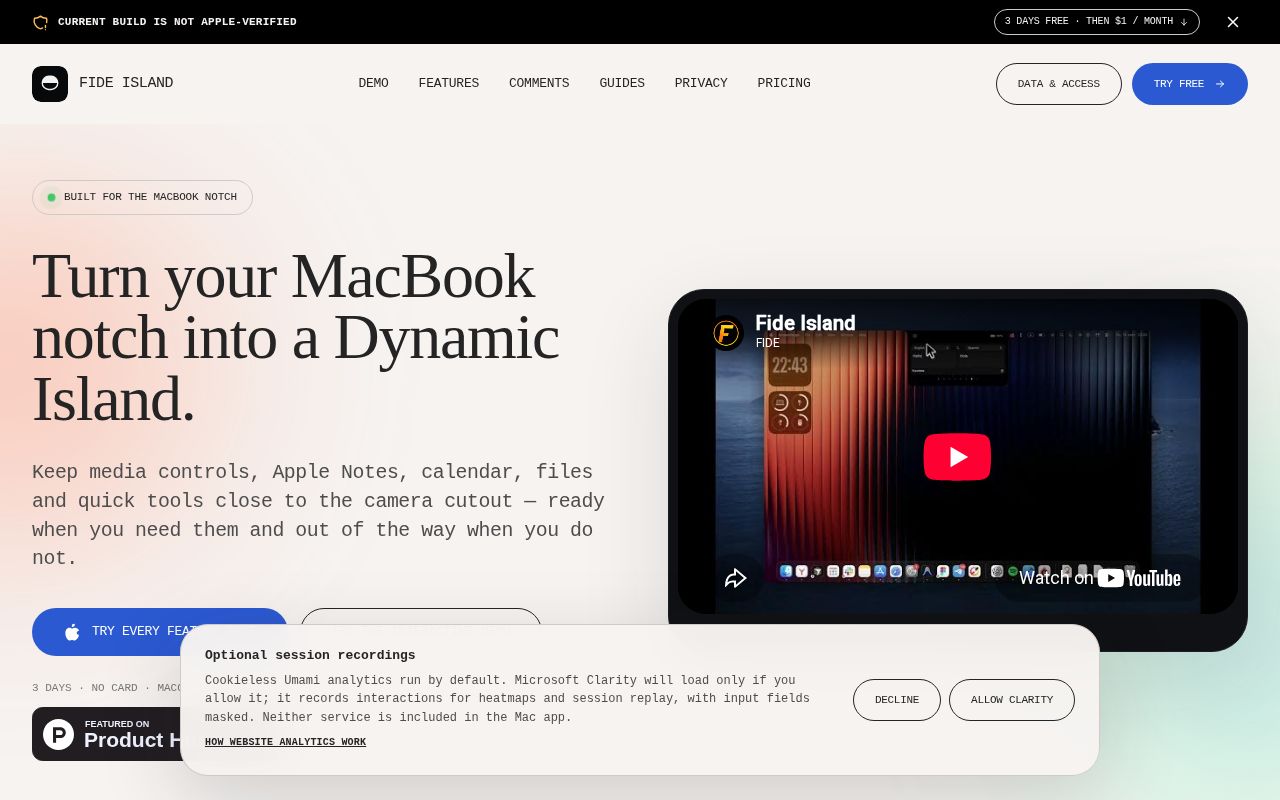This screenshot has height=800, width=1280.
Task: Click the Watch on YouTube logo
Action: (x=1100, y=578)
